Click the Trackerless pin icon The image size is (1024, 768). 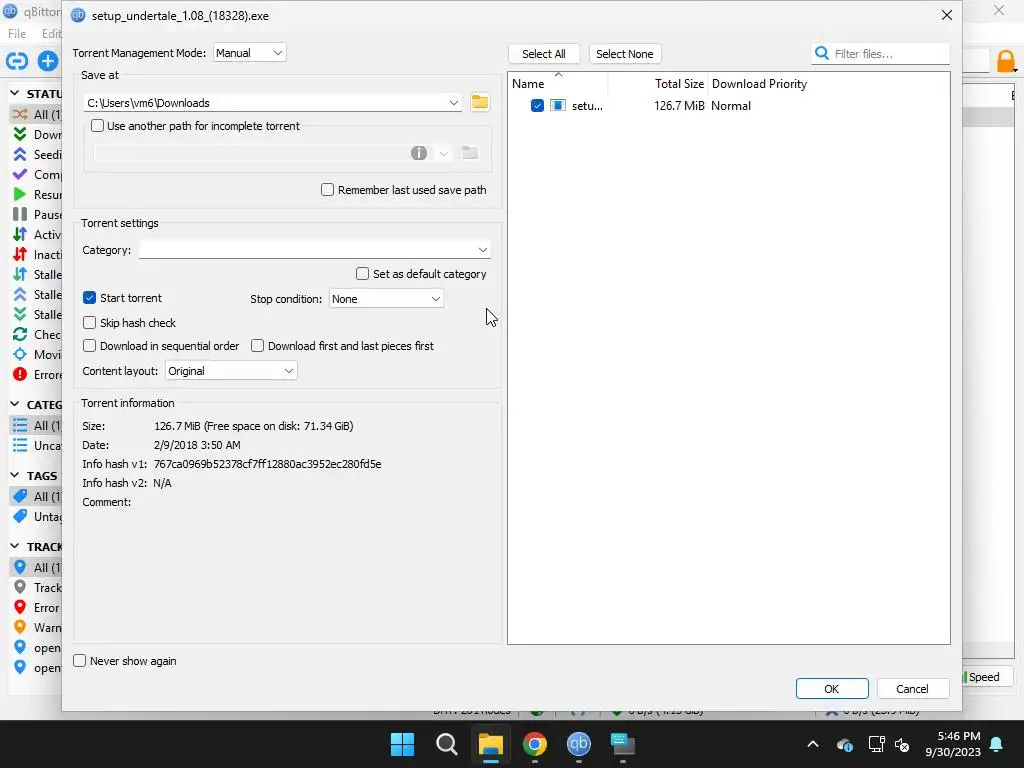pyautogui.click(x=20, y=587)
